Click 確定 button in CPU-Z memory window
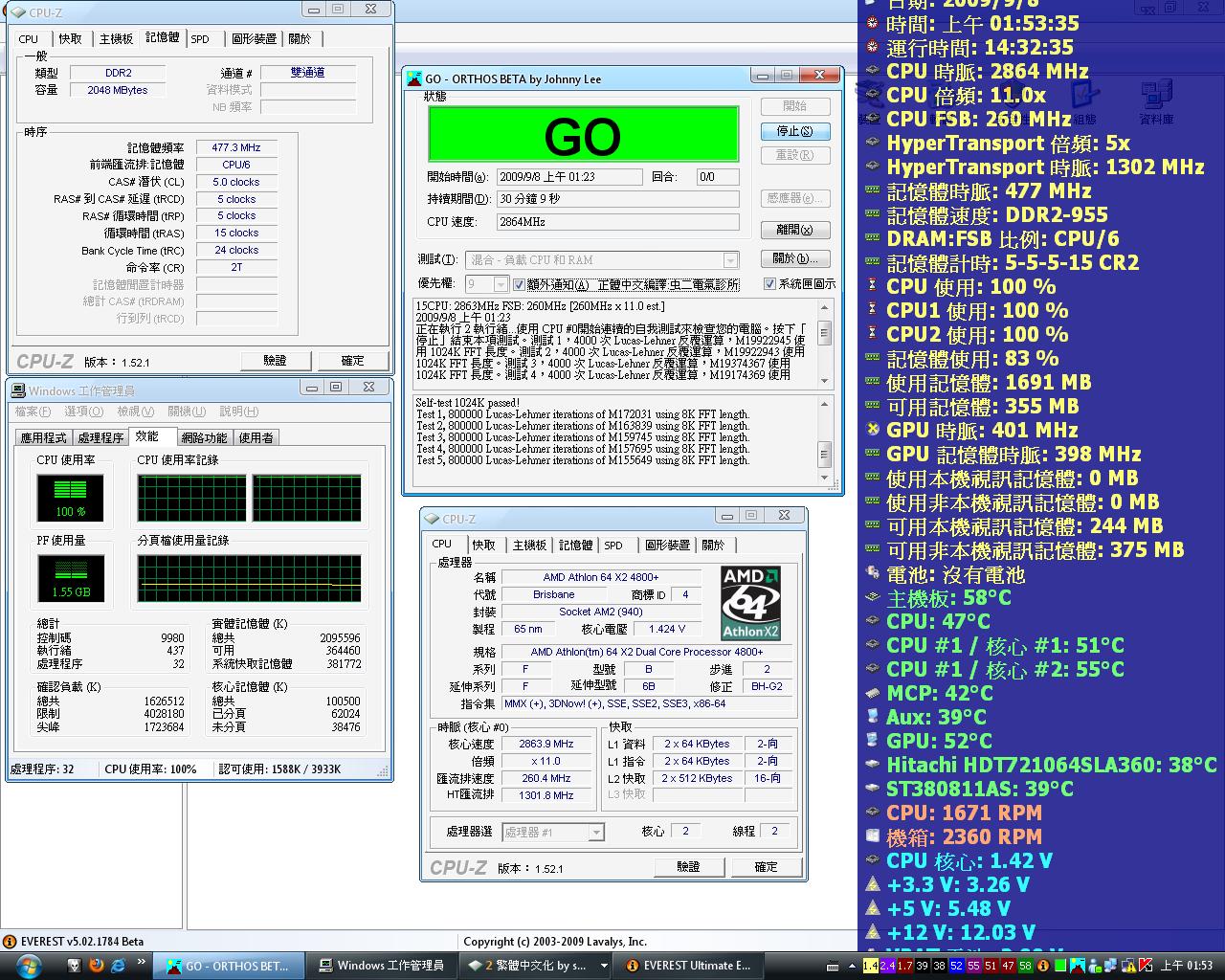 pyautogui.click(x=353, y=361)
